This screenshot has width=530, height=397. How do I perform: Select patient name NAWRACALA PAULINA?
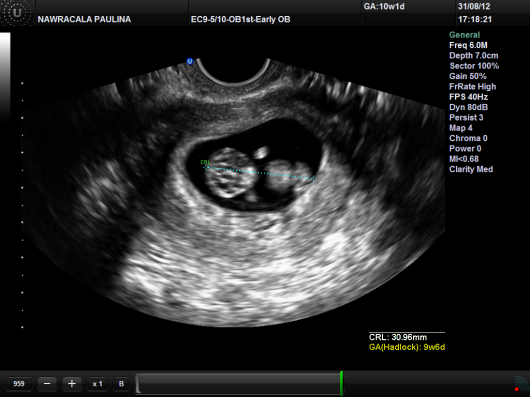84,19
